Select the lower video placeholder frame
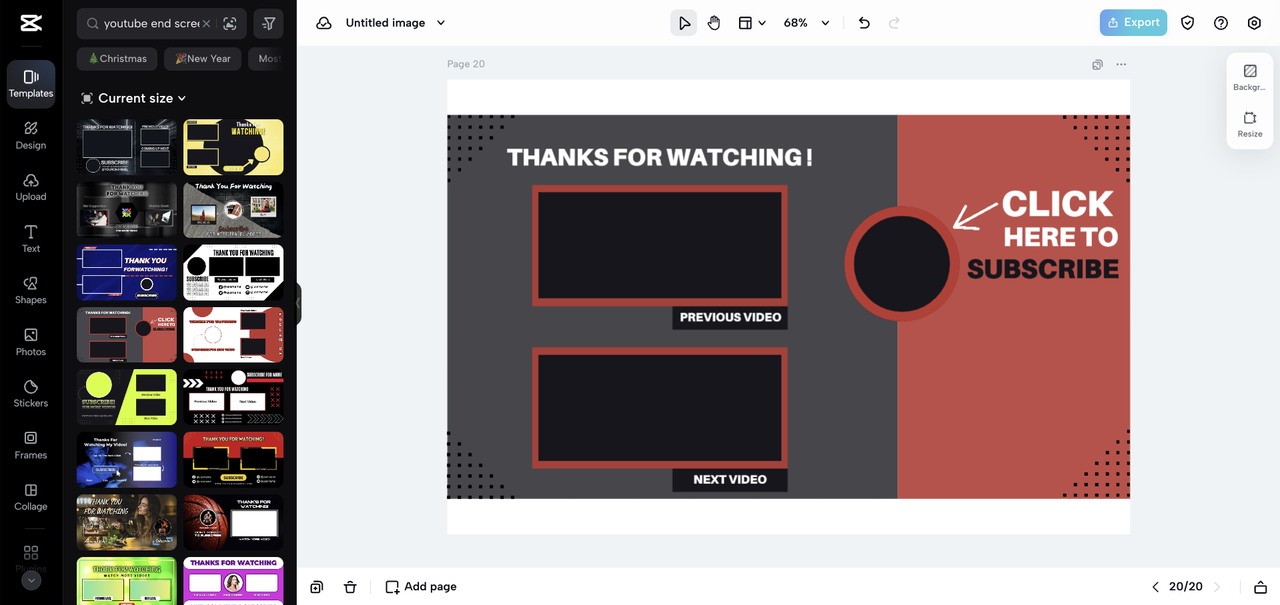The width and height of the screenshot is (1280, 605). pos(659,407)
